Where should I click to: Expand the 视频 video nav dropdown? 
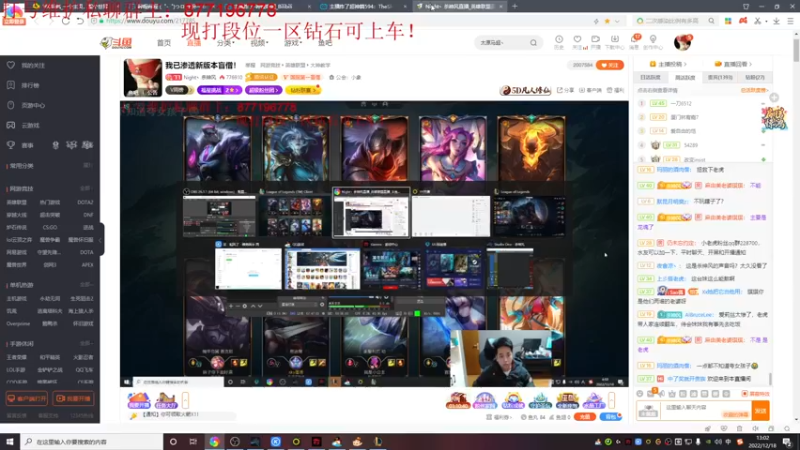259,43
